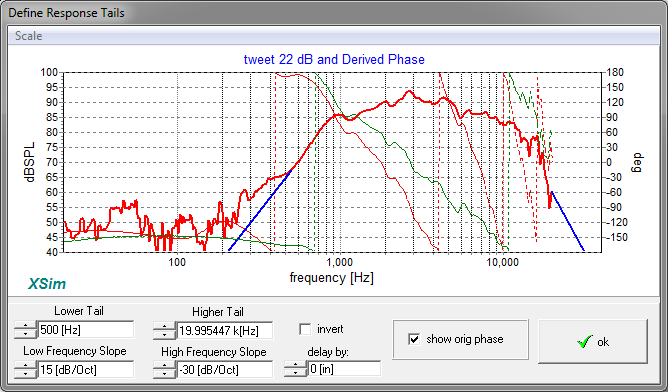This screenshot has height=392, width=668.
Task: Click the Lower Tail 500 Hz field
Action: [86, 330]
